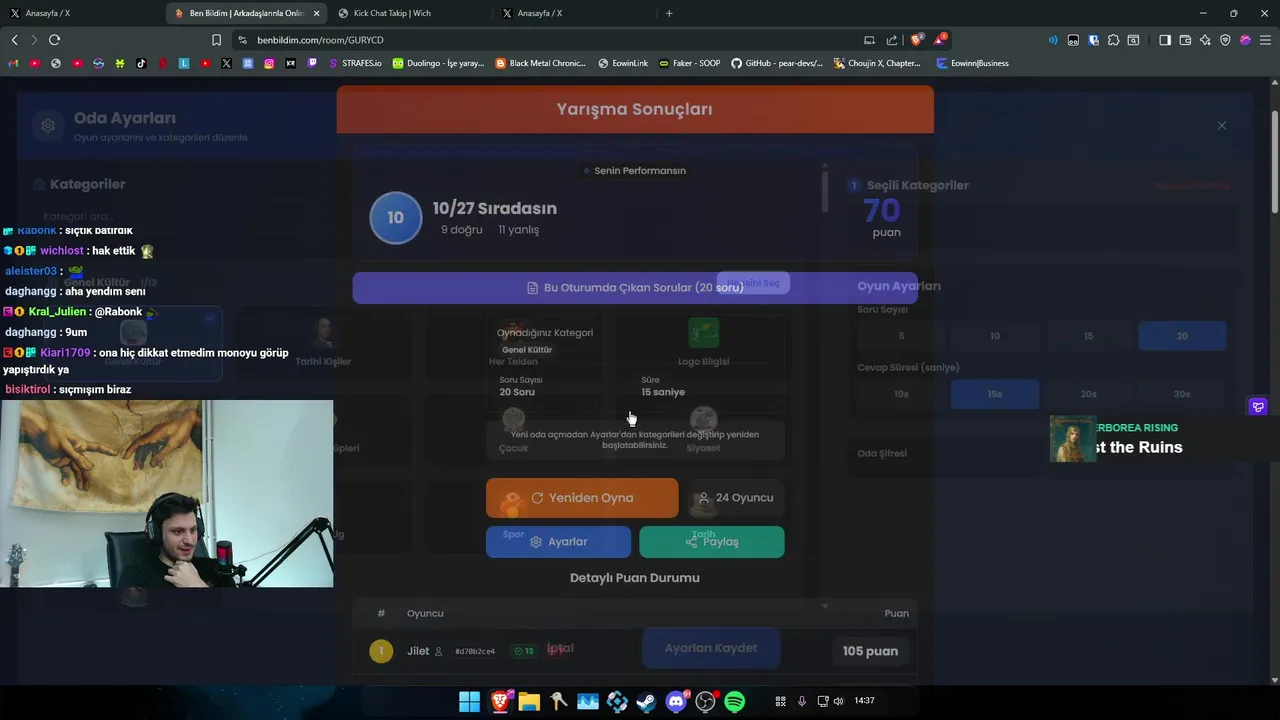Open the Duolingo bookmark
Viewport: 1280px width, 720px height.
point(438,63)
